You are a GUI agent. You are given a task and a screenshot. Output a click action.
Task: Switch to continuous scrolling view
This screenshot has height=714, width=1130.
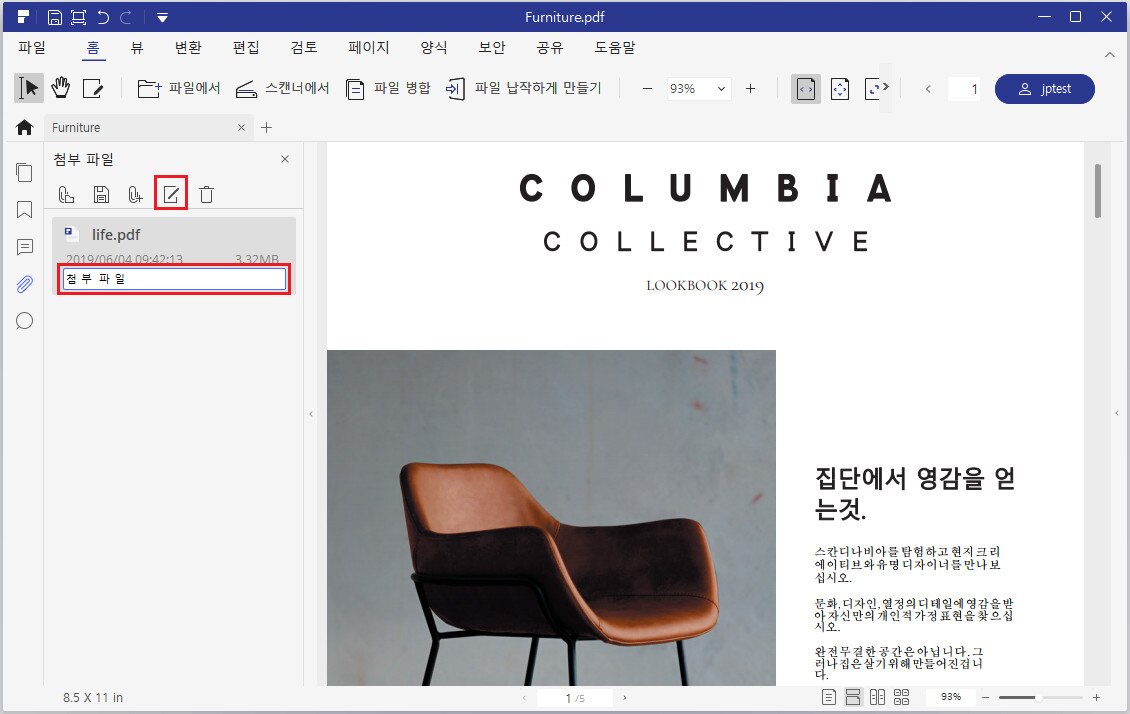[853, 697]
